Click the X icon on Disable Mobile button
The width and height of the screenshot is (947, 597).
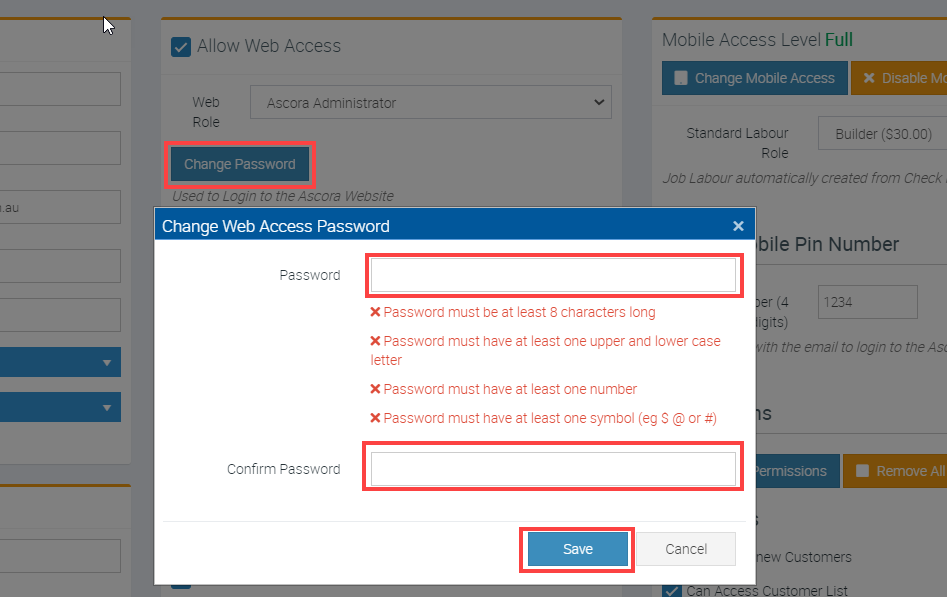868,78
